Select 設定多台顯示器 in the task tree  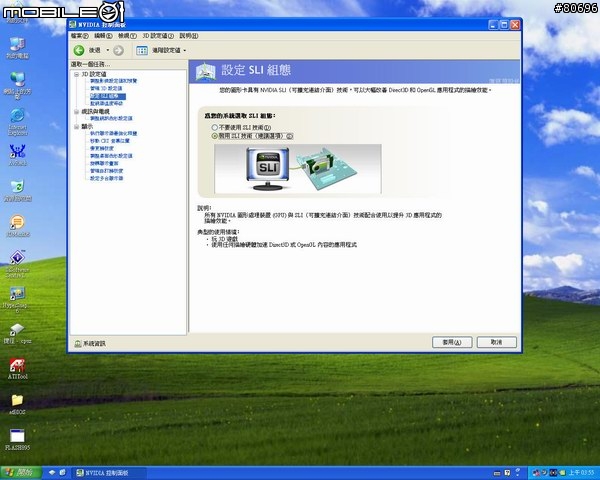point(106,178)
